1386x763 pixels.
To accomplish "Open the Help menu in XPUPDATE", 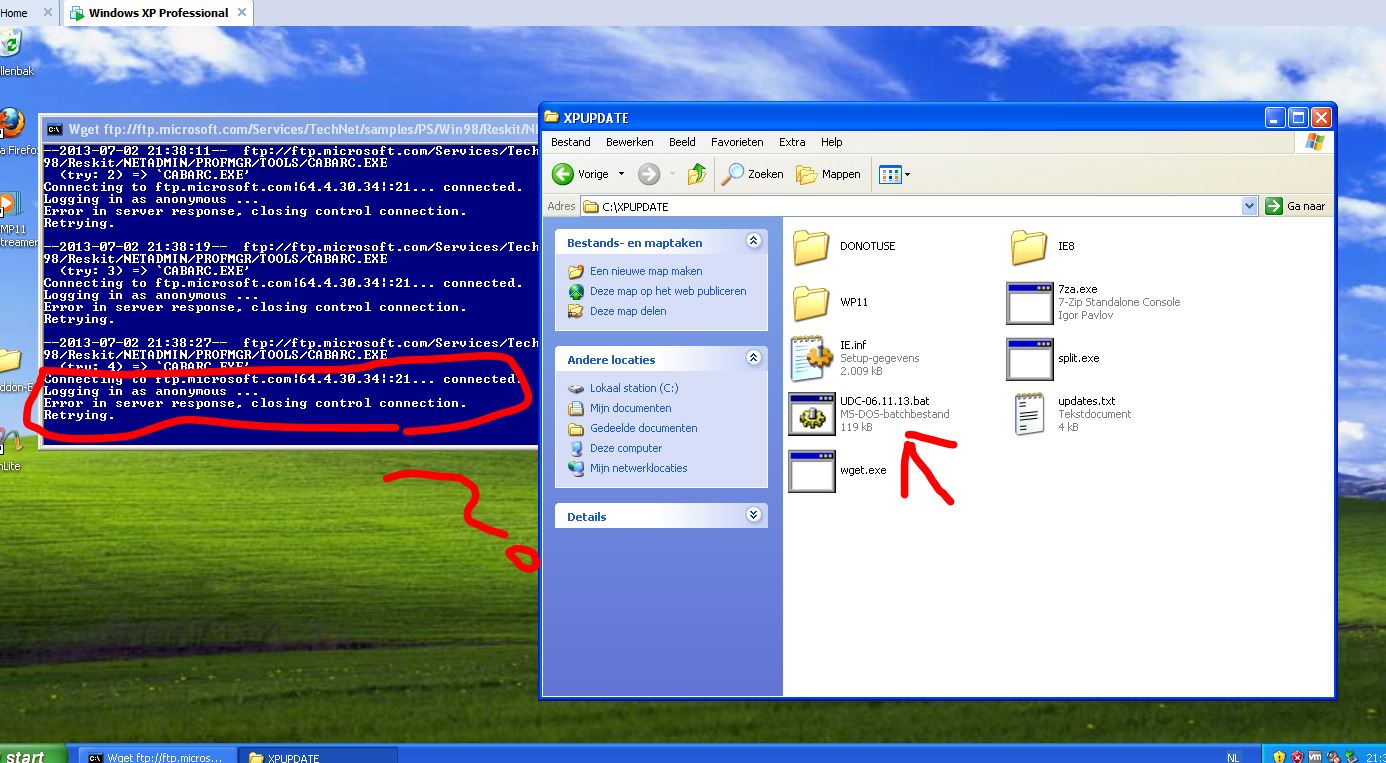I will (832, 142).
